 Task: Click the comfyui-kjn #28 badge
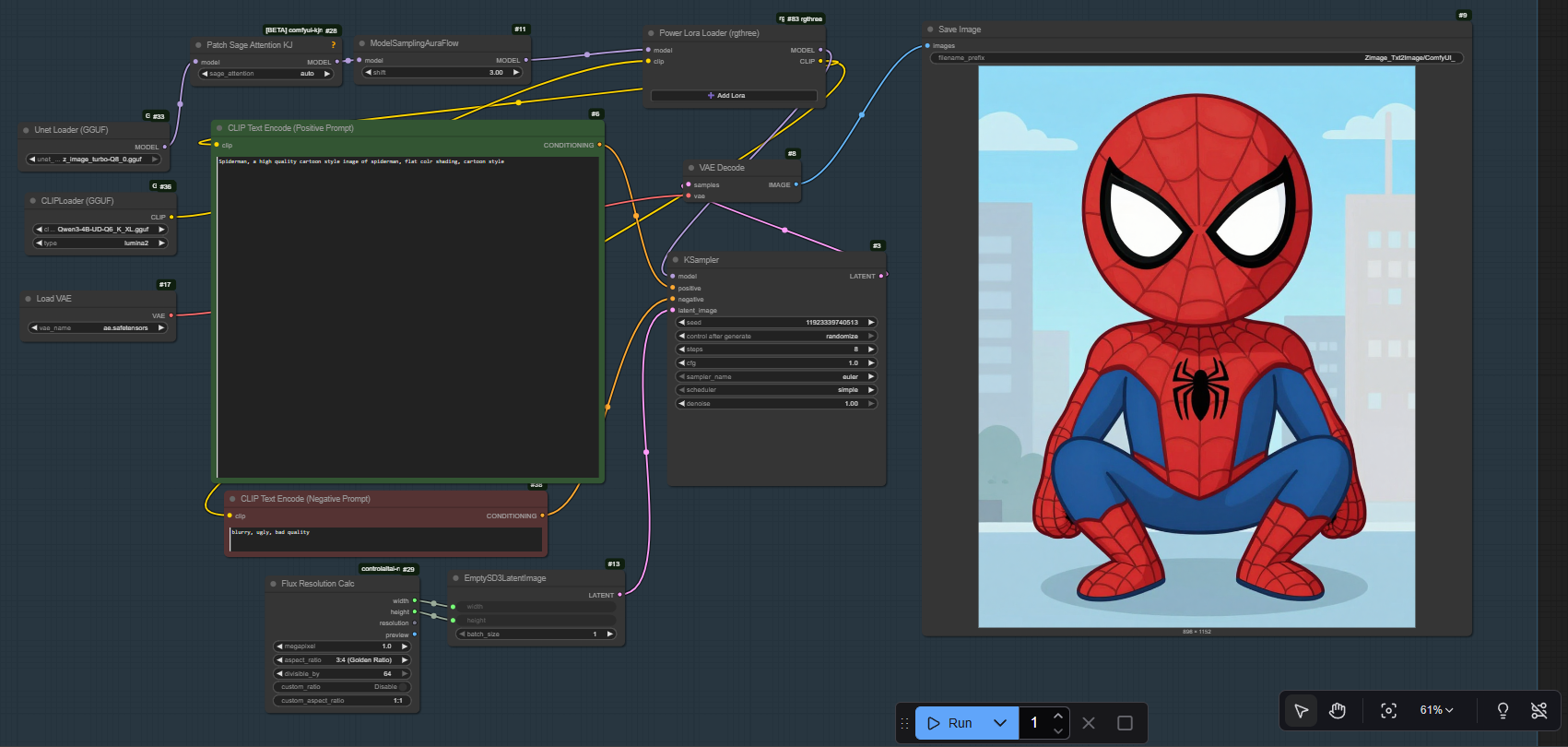pyautogui.click(x=301, y=30)
